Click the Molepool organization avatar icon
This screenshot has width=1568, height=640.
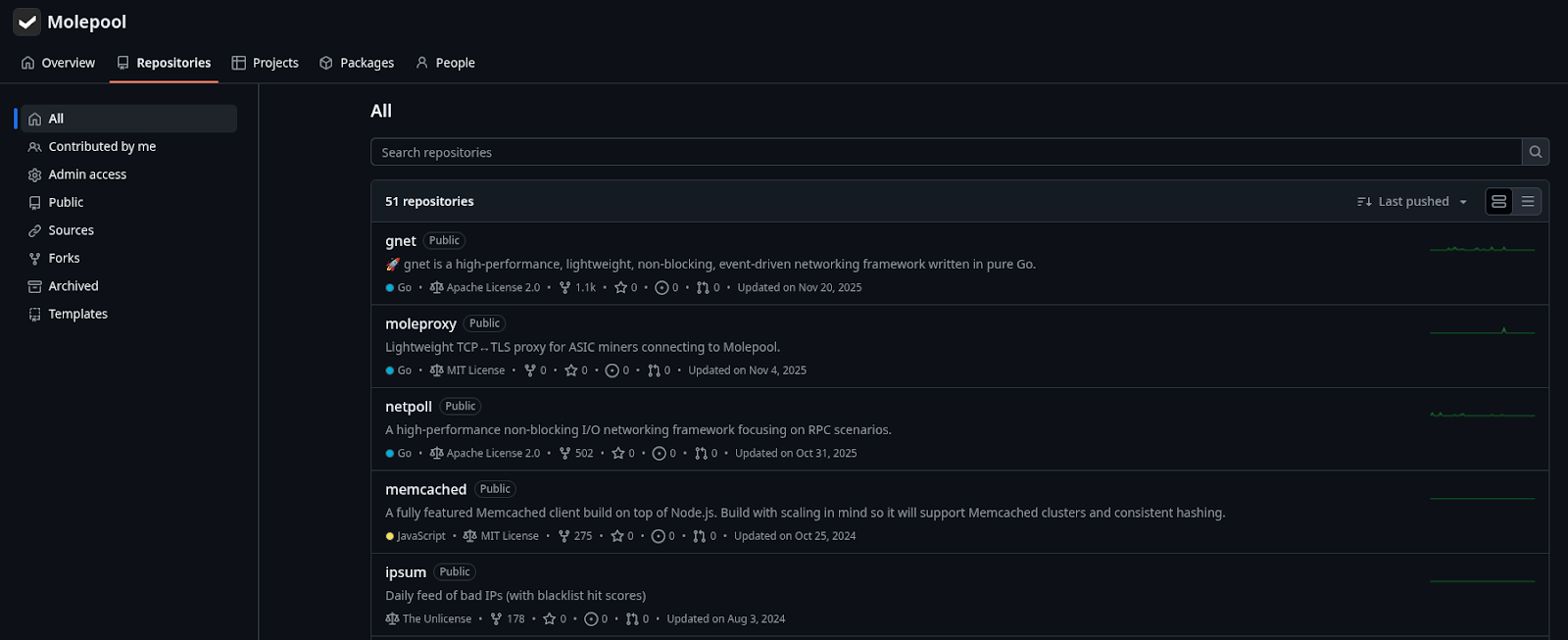coord(26,22)
